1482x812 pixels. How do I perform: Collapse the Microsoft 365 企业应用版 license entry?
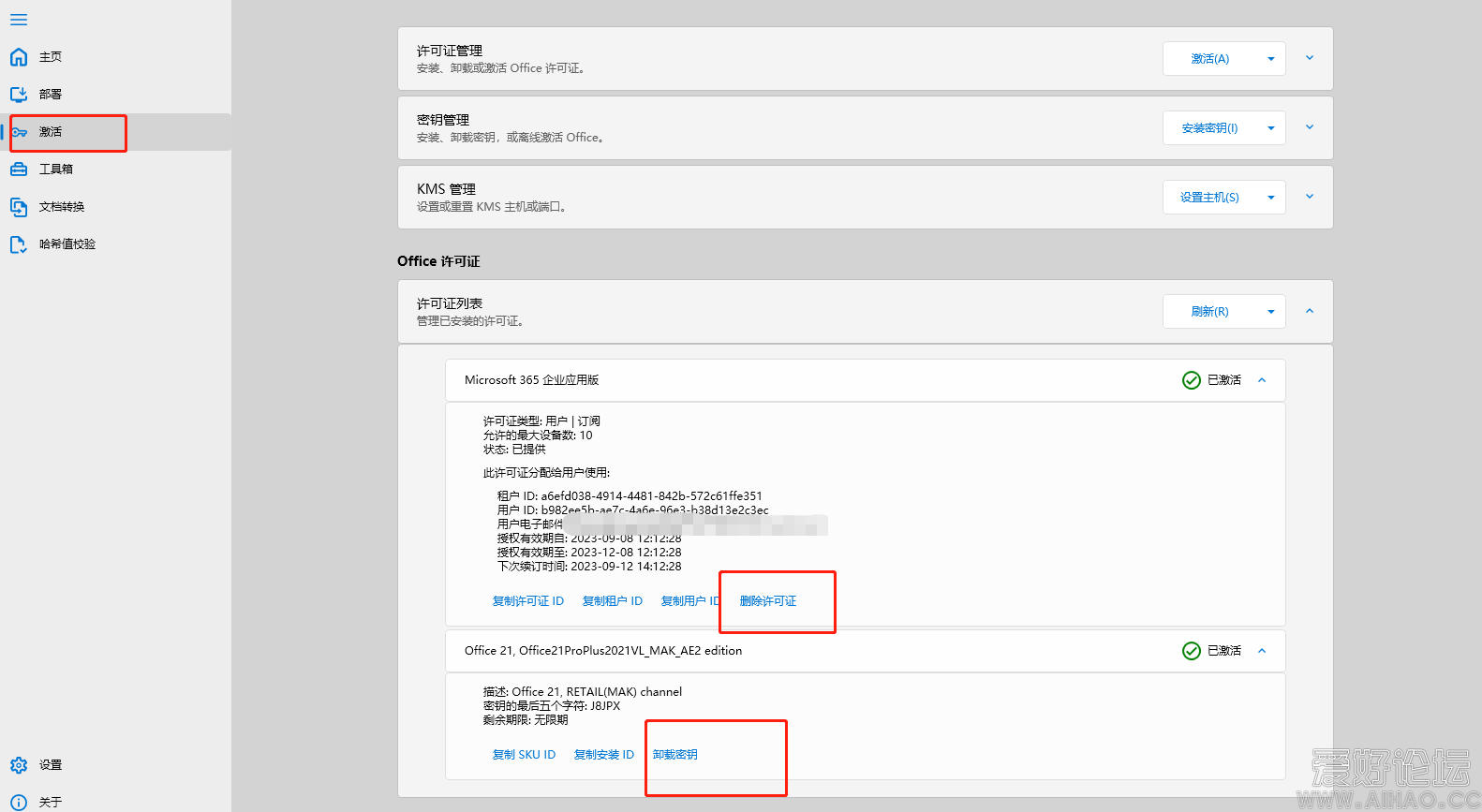tap(1262, 380)
